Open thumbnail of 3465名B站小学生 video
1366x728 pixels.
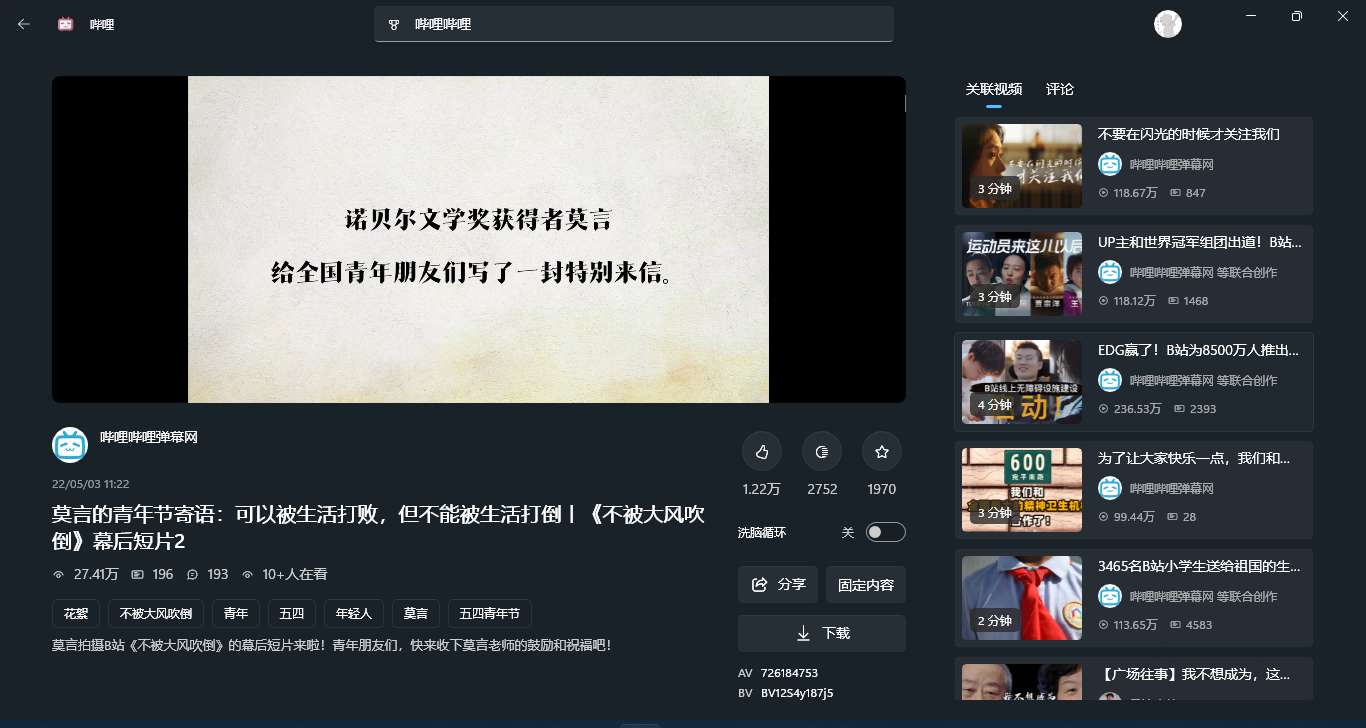pyautogui.click(x=1022, y=598)
